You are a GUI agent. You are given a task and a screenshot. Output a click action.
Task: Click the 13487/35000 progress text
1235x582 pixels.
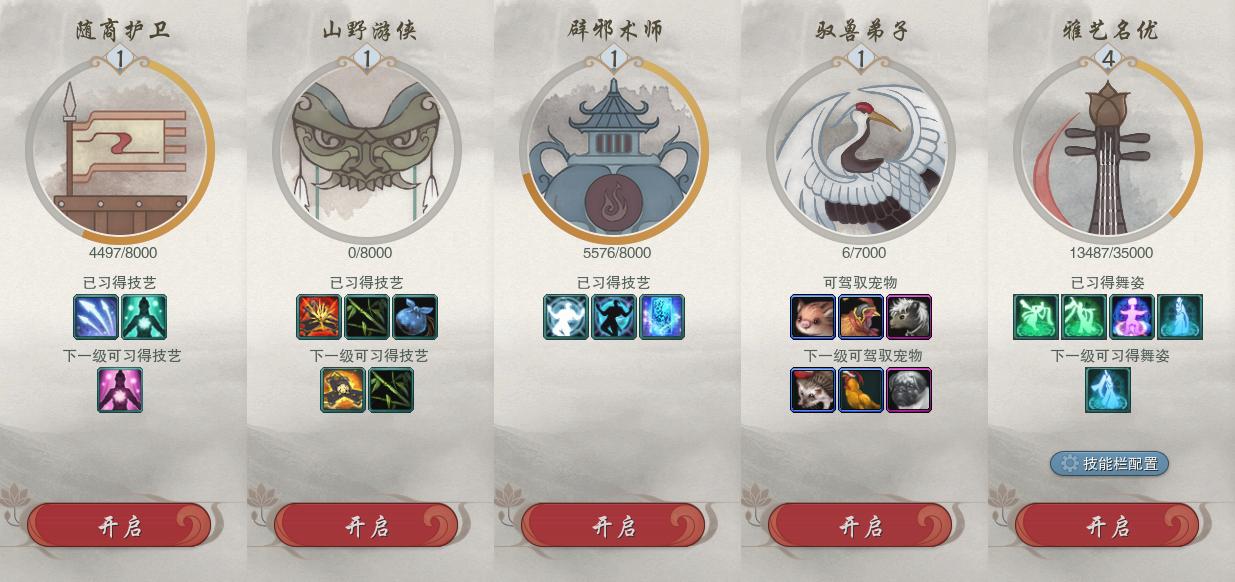click(x=1110, y=253)
